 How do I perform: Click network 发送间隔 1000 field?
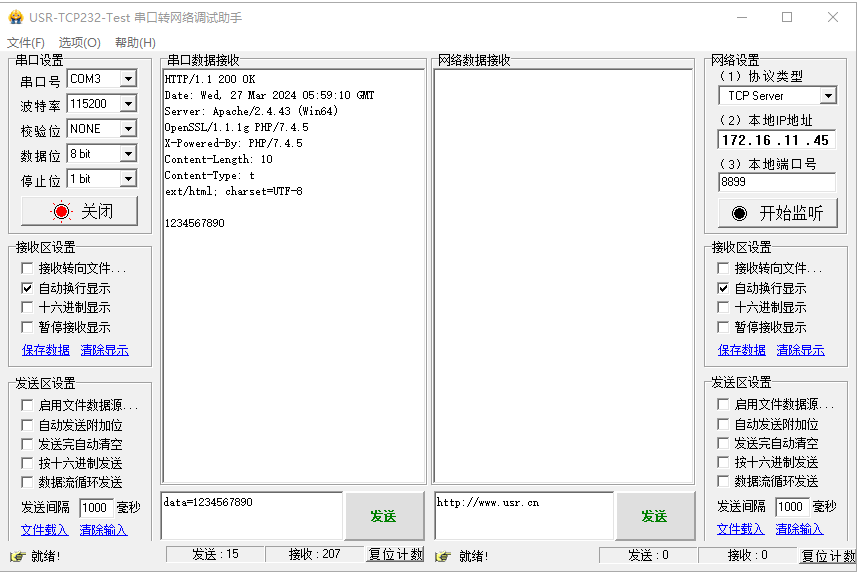pos(792,506)
